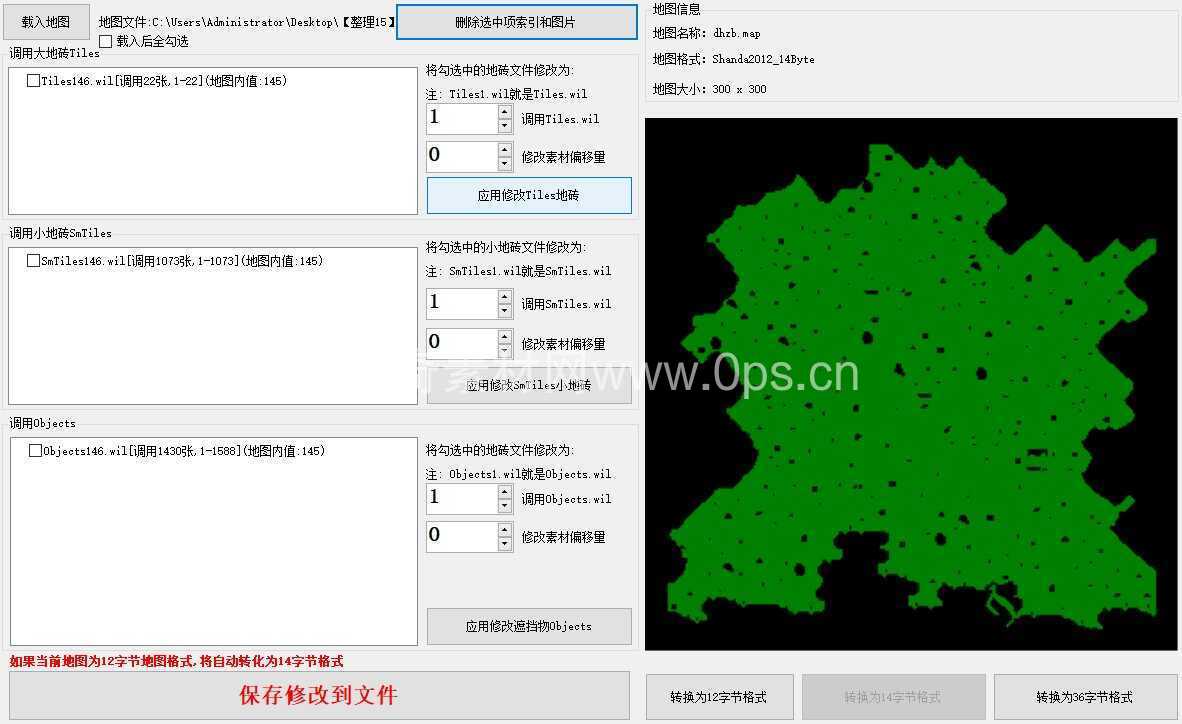Enable the 载入后全勾选 checkbox
The height and width of the screenshot is (724, 1182).
coord(106,42)
